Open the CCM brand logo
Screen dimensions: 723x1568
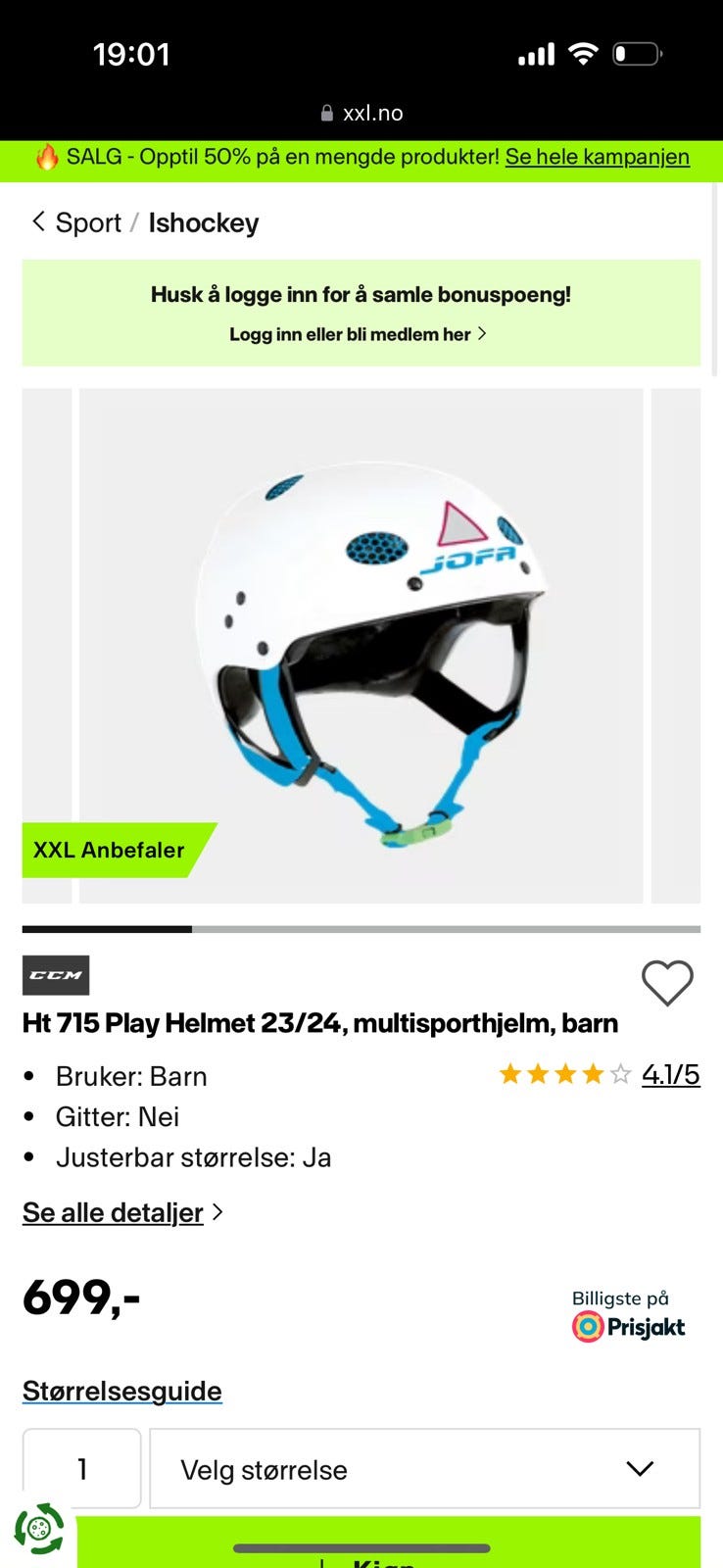click(x=56, y=975)
